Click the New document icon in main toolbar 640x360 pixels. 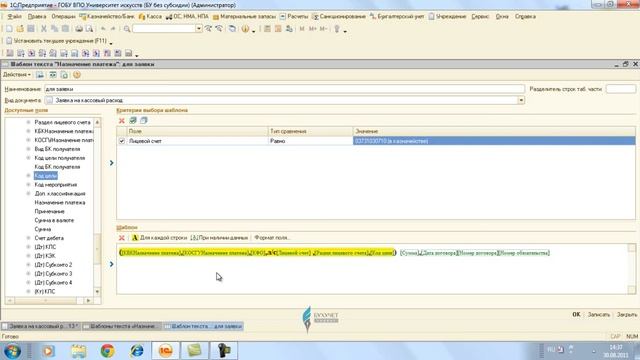[9, 29]
